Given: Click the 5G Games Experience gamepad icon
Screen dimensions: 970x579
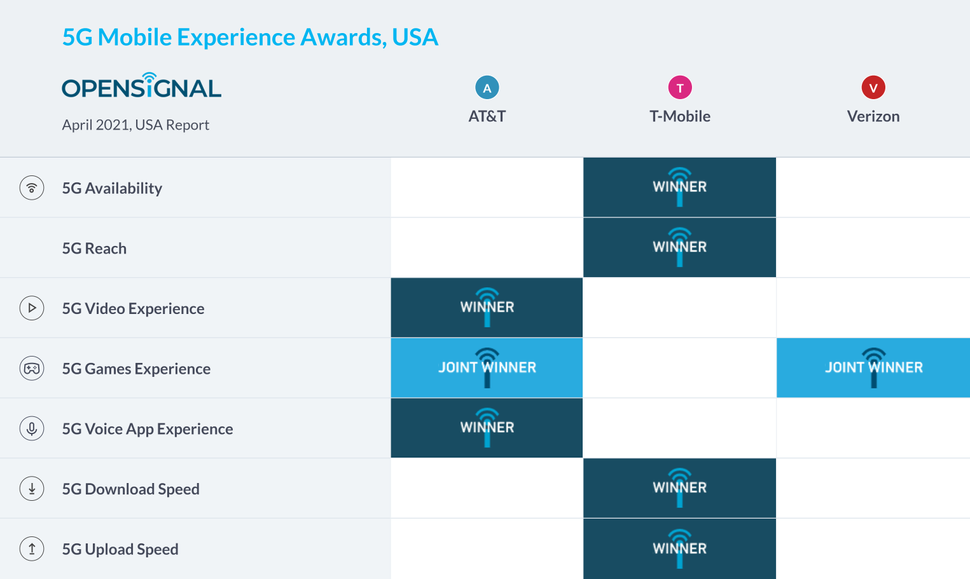Looking at the screenshot, I should 32,368.
